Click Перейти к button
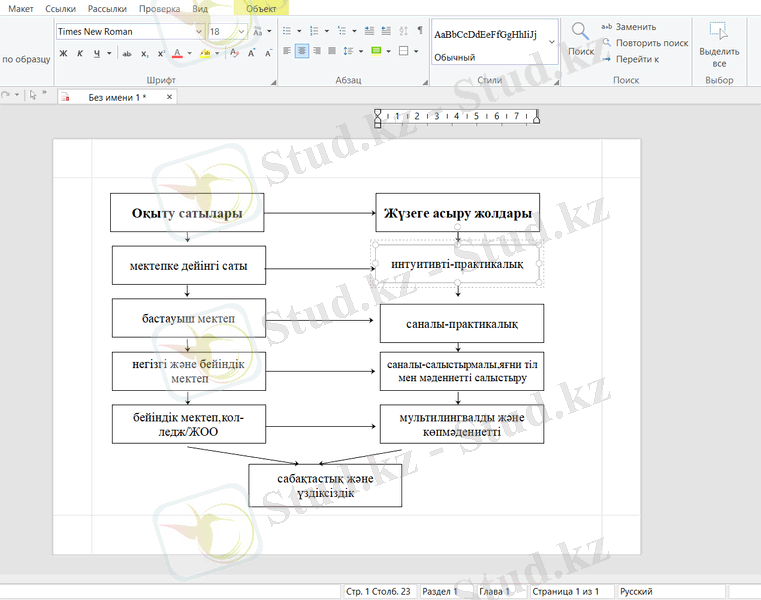 click(631, 59)
